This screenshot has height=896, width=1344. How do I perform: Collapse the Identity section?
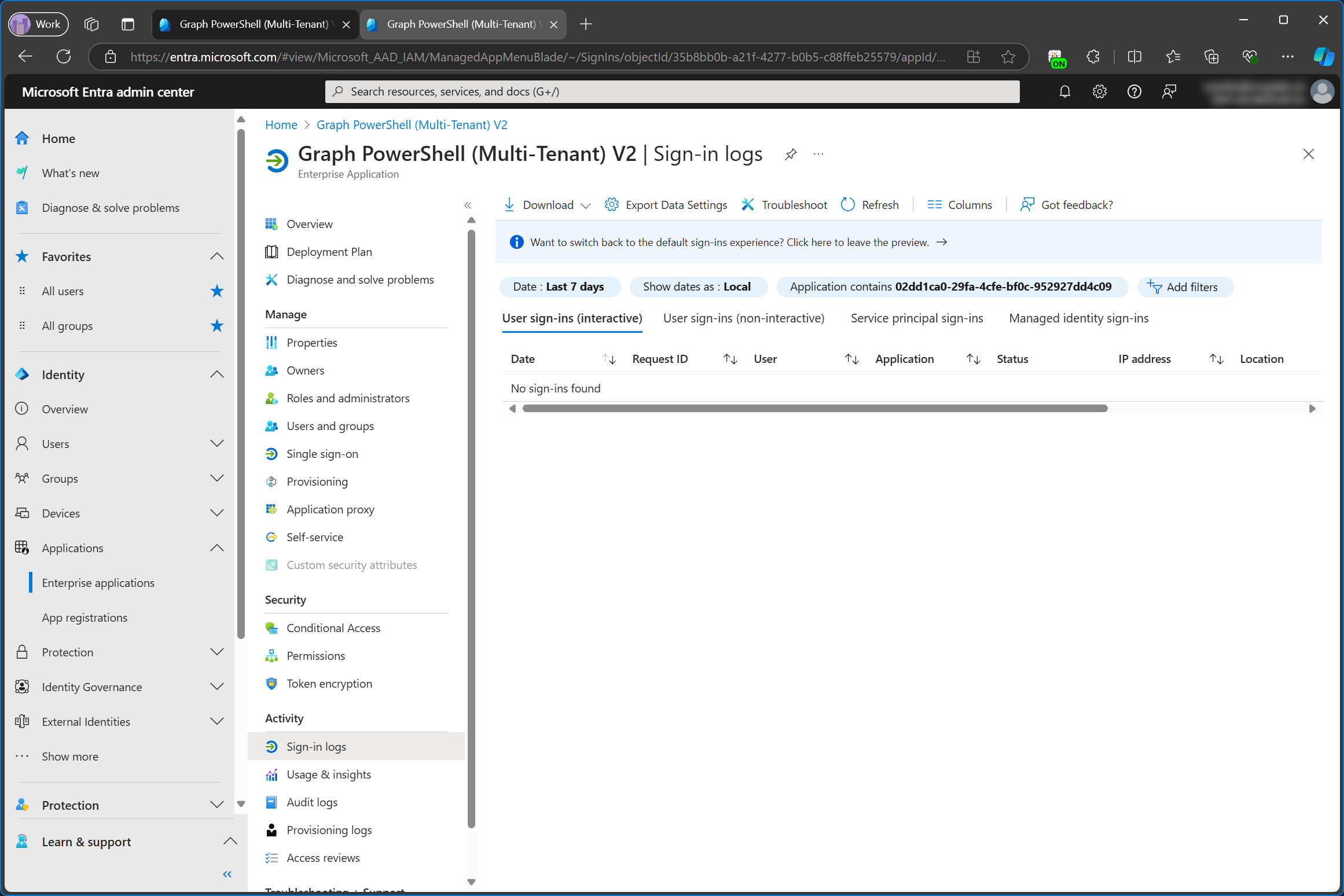[x=217, y=374]
